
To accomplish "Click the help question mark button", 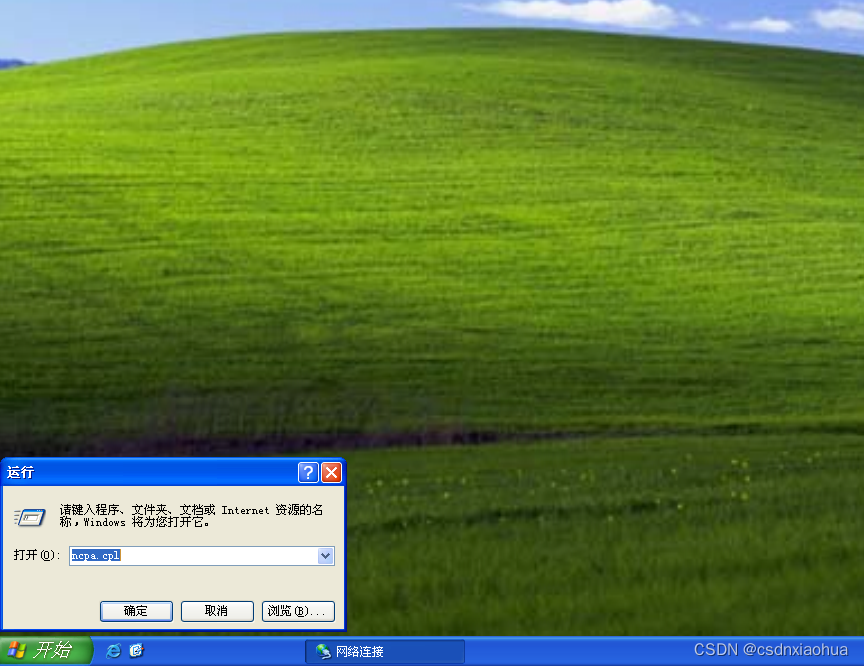I will 308,472.
